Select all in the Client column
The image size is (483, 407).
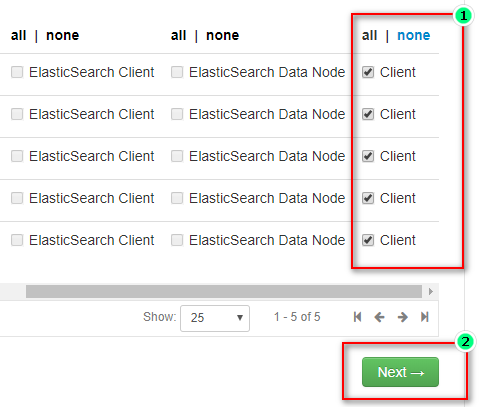(369, 35)
